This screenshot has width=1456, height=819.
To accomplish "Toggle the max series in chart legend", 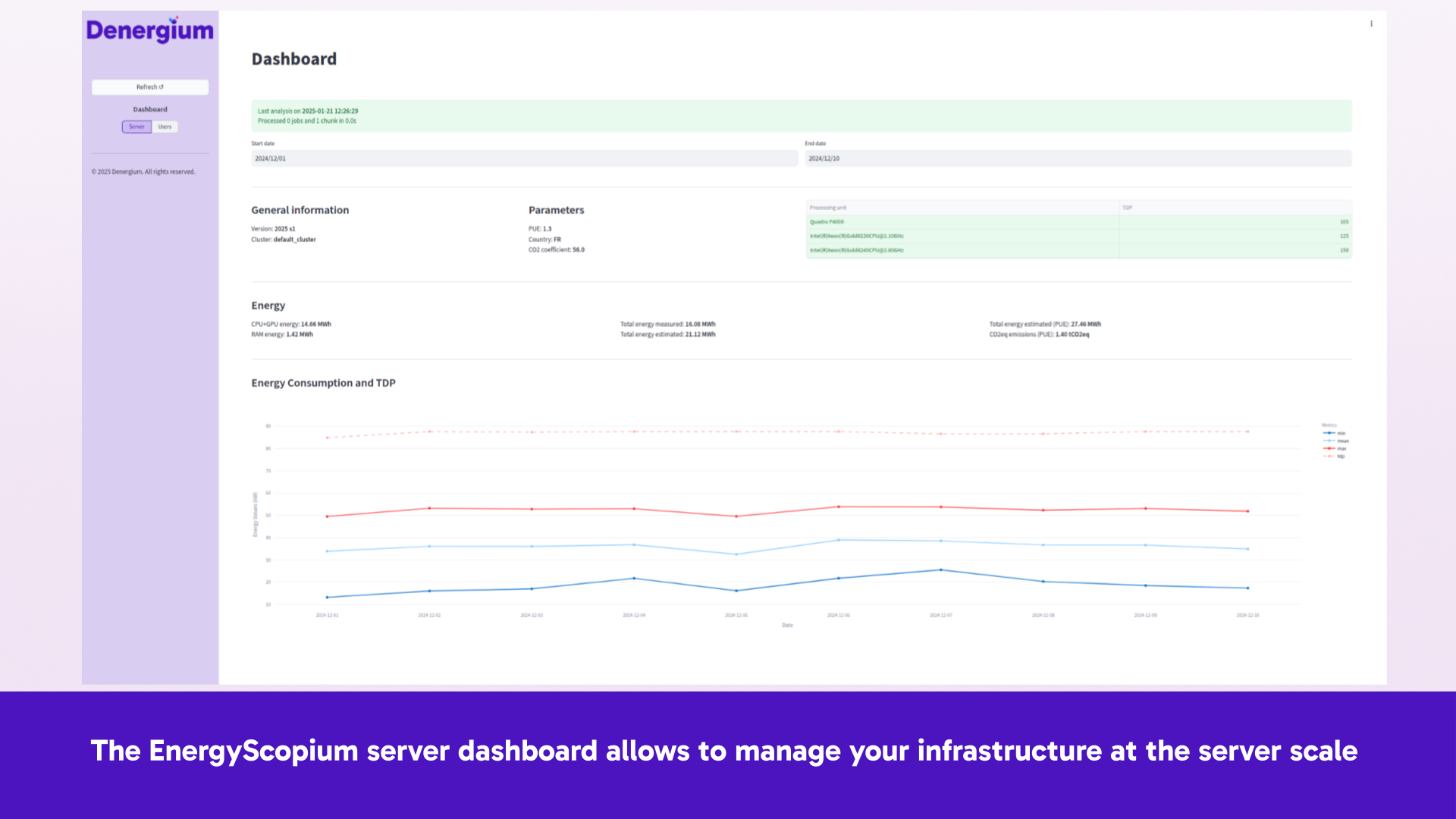I will [1335, 449].
